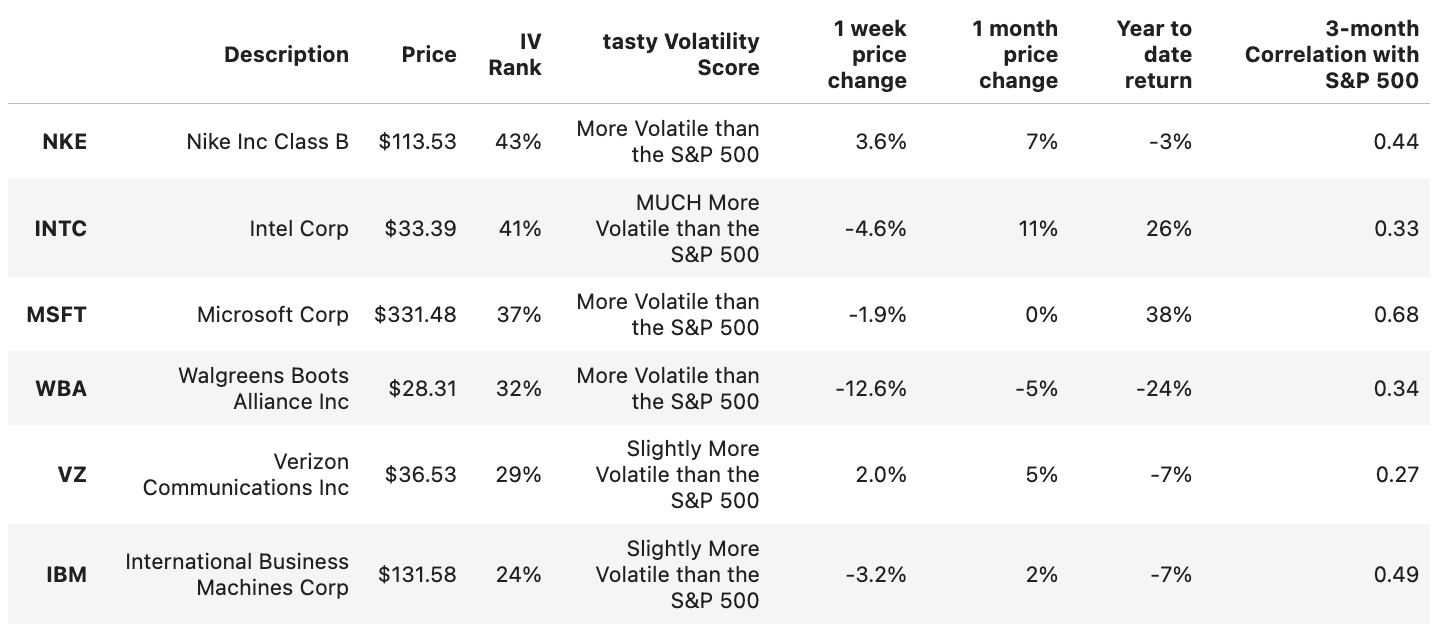Select the IBM ticker symbol
Image resolution: width=1440 pixels, height=634 pixels.
(x=66, y=574)
